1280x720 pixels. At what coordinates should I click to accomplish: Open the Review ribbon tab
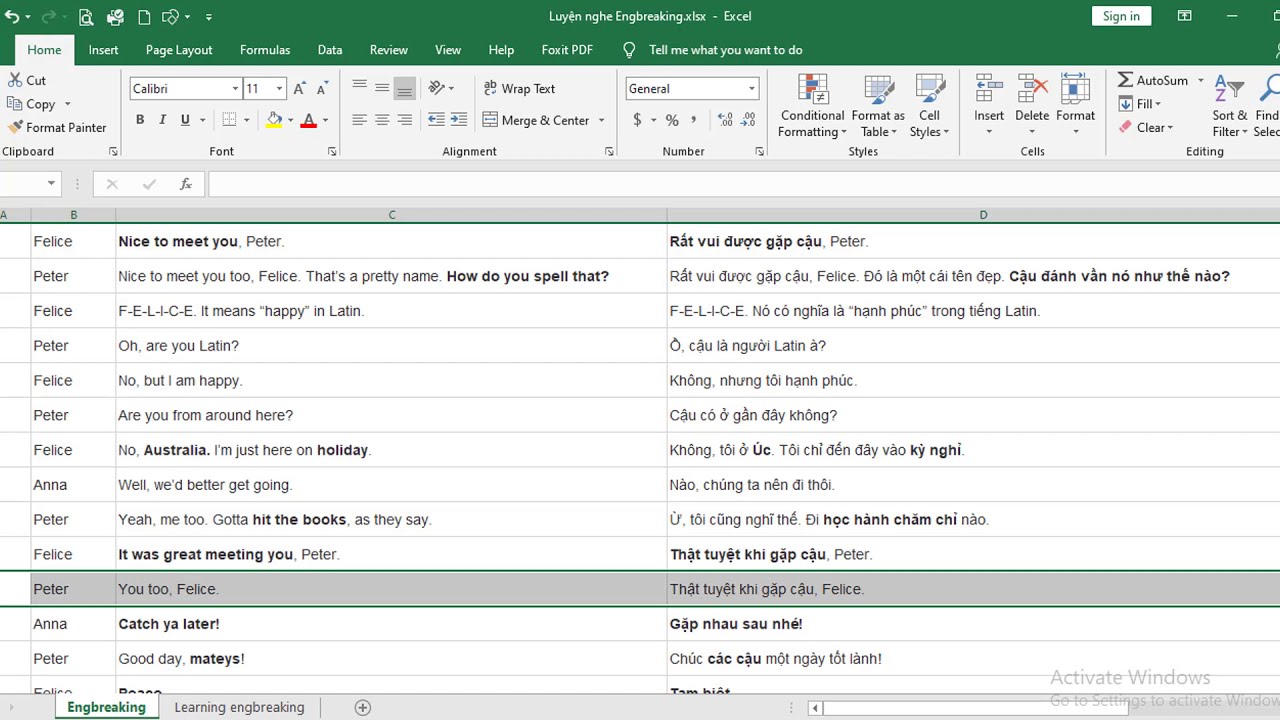389,50
